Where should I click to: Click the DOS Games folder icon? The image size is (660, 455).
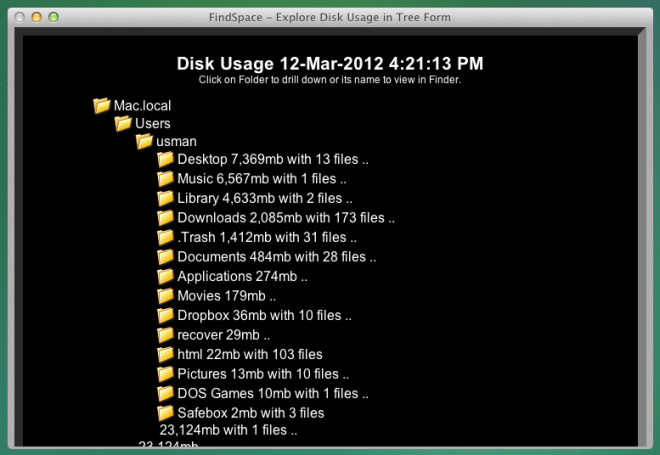click(165, 393)
